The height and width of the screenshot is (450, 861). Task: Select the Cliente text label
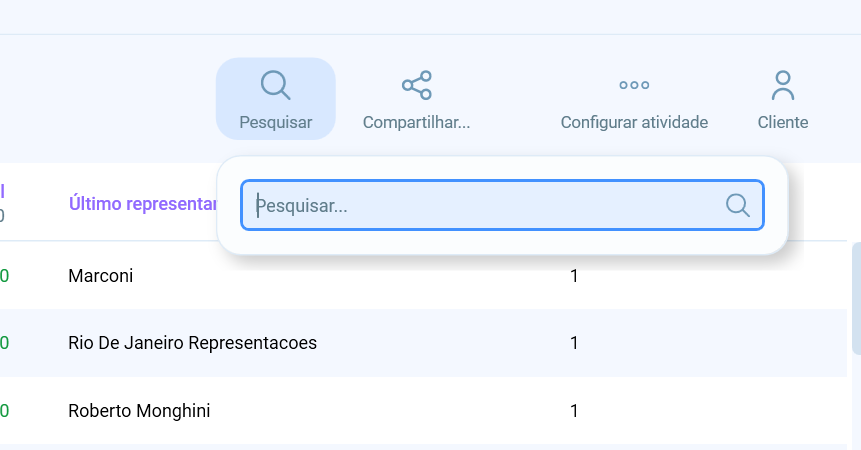[783, 123]
